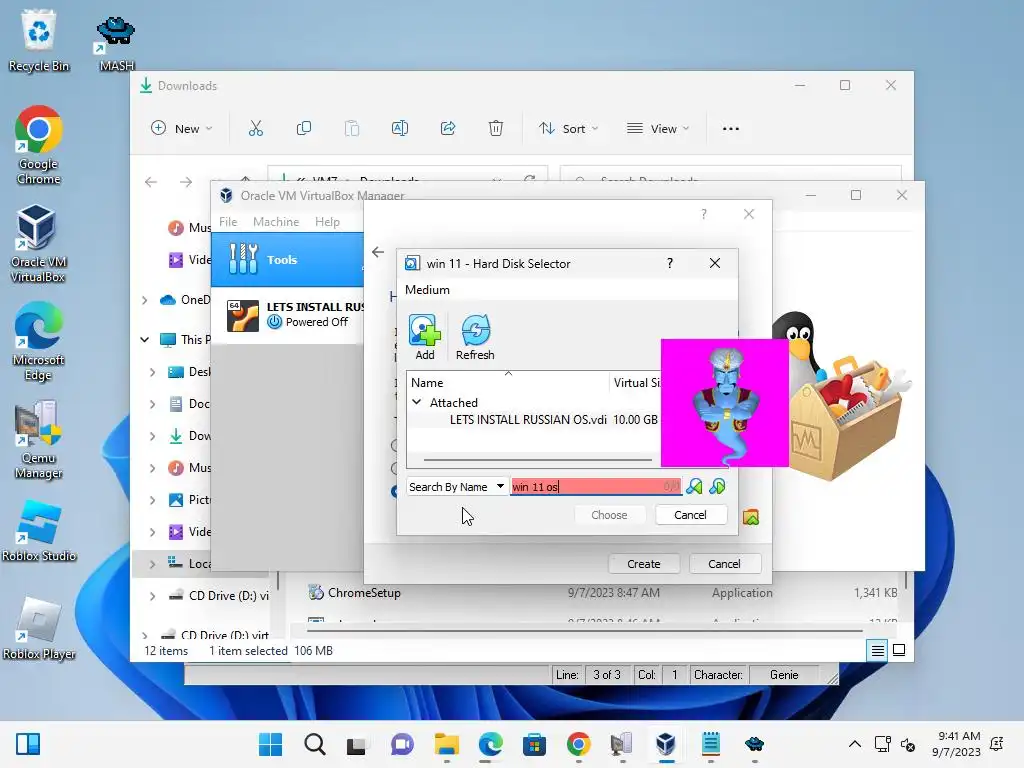Click Cancel in the VM creation wizard

[724, 564]
